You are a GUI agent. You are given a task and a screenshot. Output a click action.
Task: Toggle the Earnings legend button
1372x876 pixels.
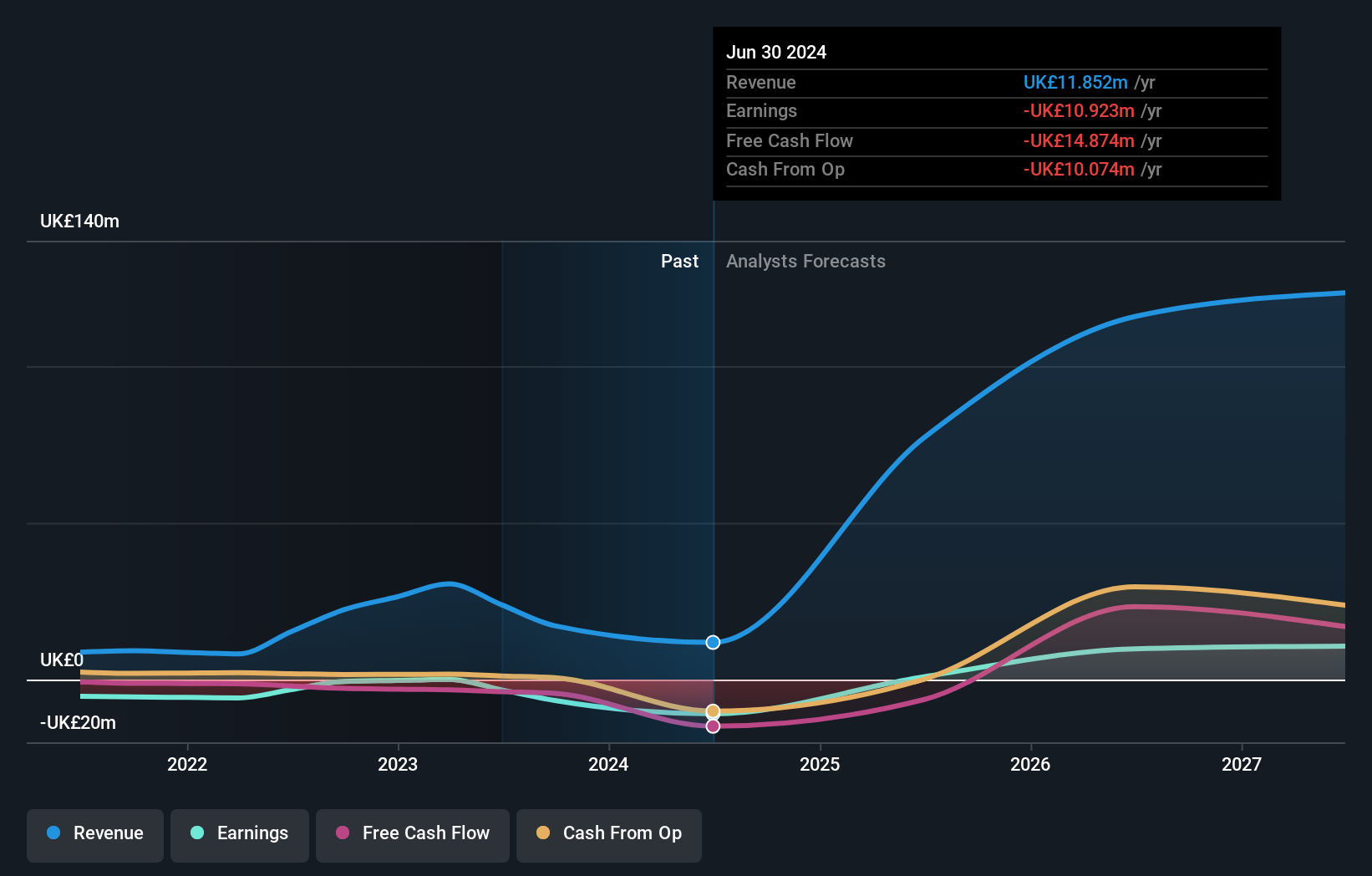click(x=240, y=835)
